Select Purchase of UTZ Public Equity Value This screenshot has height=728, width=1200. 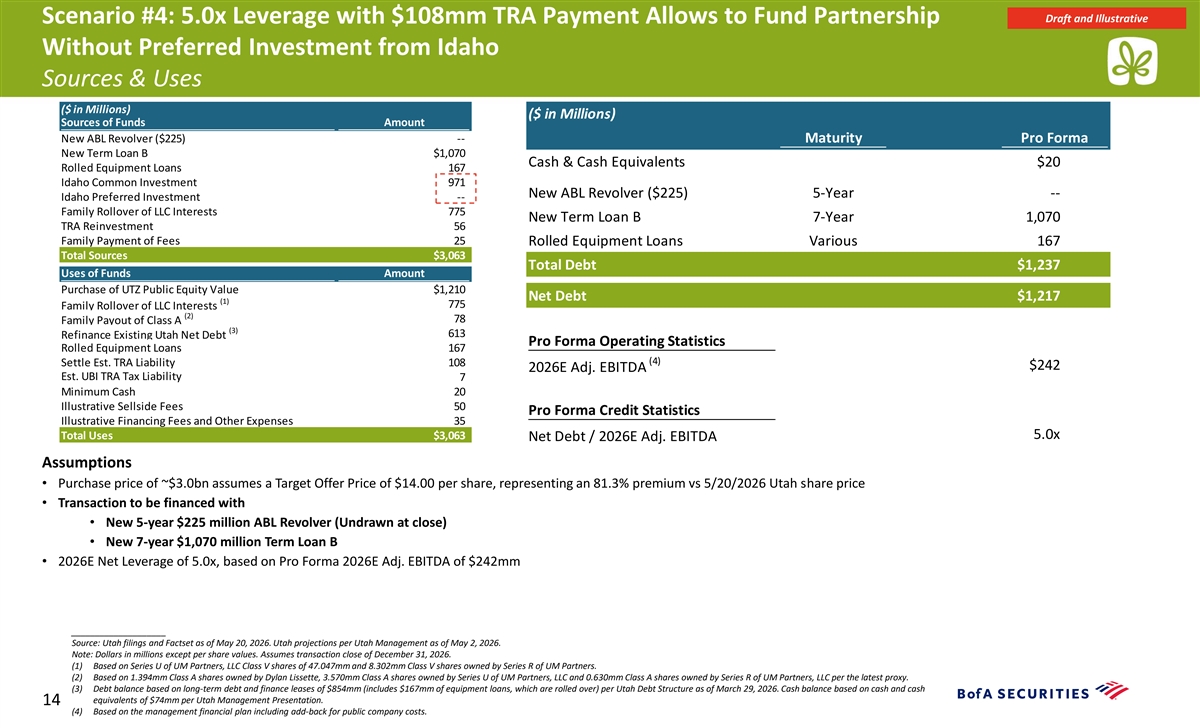tap(264, 290)
